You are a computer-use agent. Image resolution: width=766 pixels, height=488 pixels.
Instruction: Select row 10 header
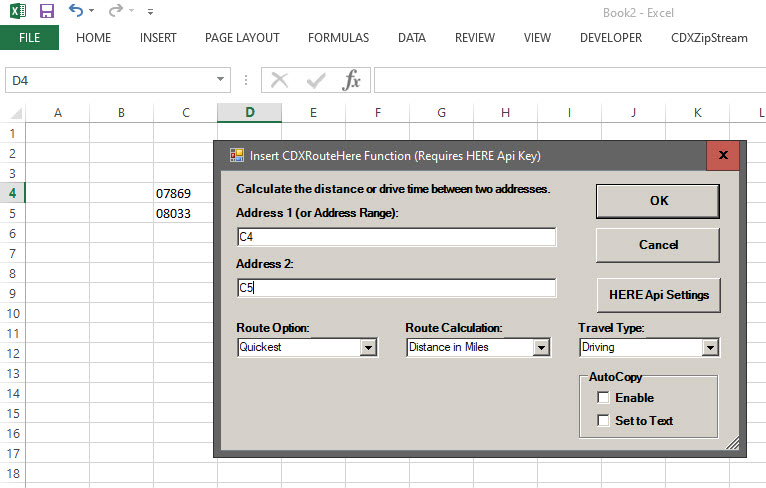[12, 313]
